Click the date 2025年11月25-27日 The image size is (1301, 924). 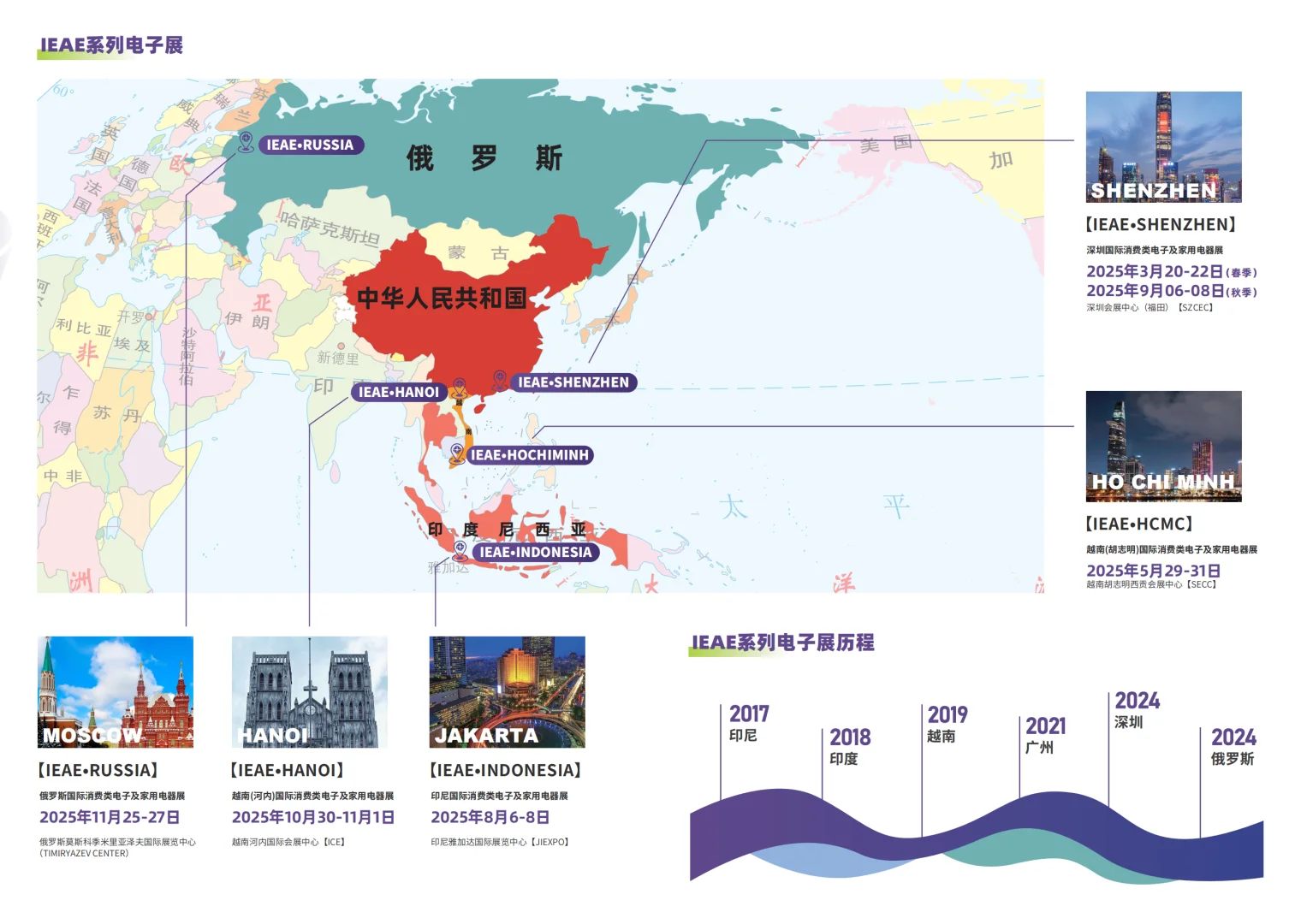coord(110,817)
